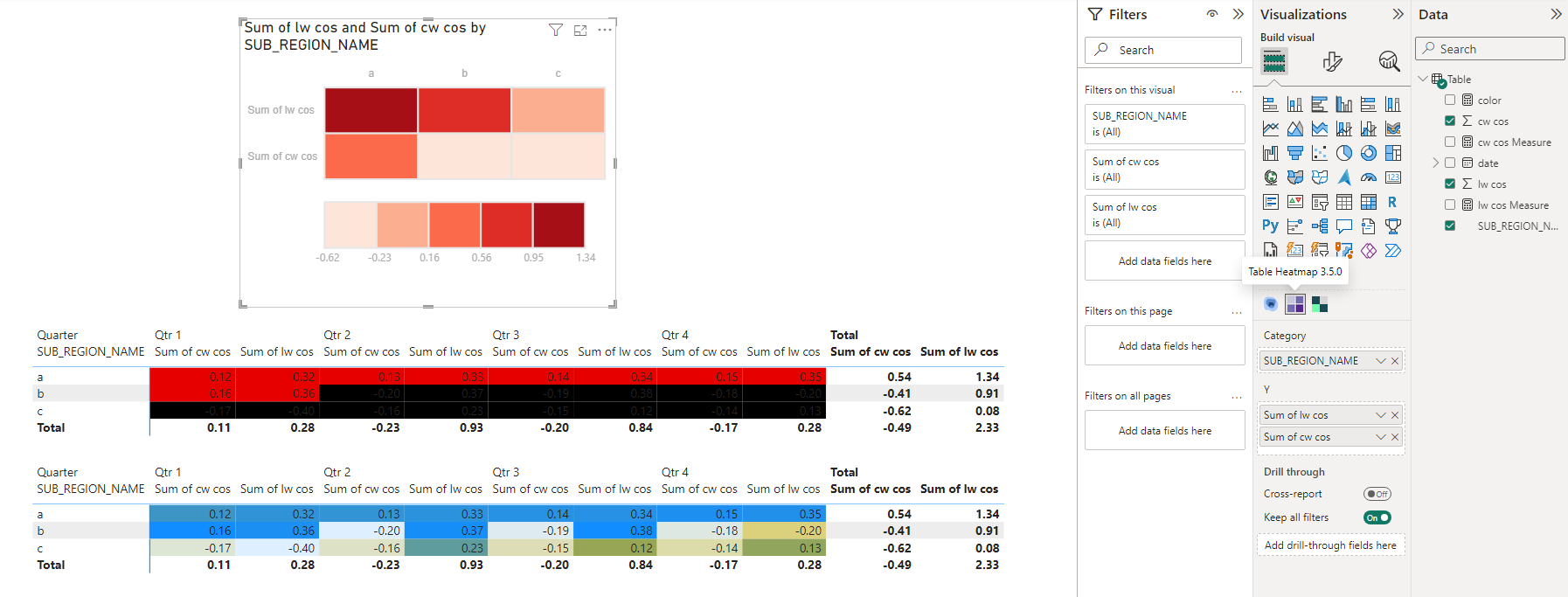
Task: Collapse the Filters pane with chevrons
Action: (1238, 14)
